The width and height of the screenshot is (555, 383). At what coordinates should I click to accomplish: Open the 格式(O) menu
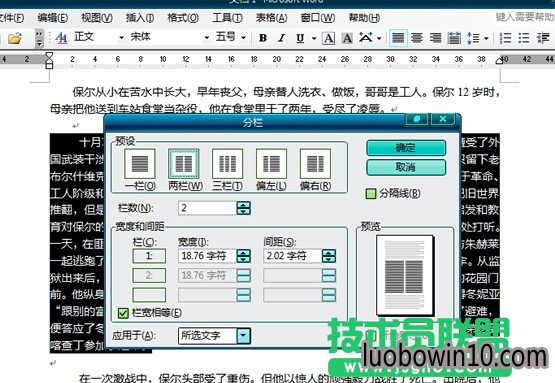[x=183, y=17]
